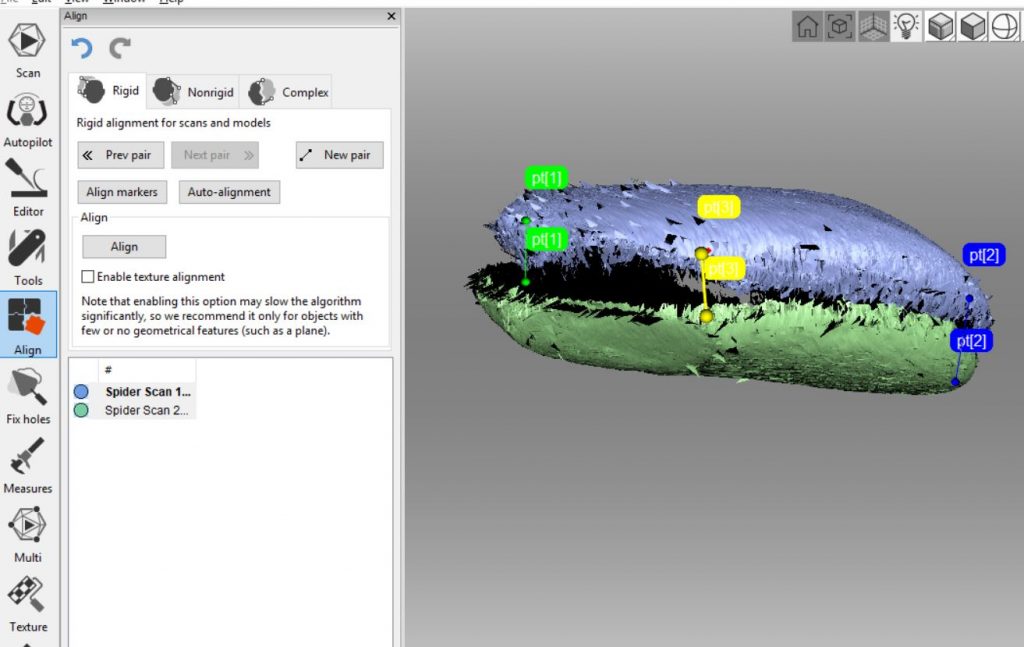The image size is (1024, 647).
Task: Select Spider Scan 2 in the list
Action: point(146,411)
